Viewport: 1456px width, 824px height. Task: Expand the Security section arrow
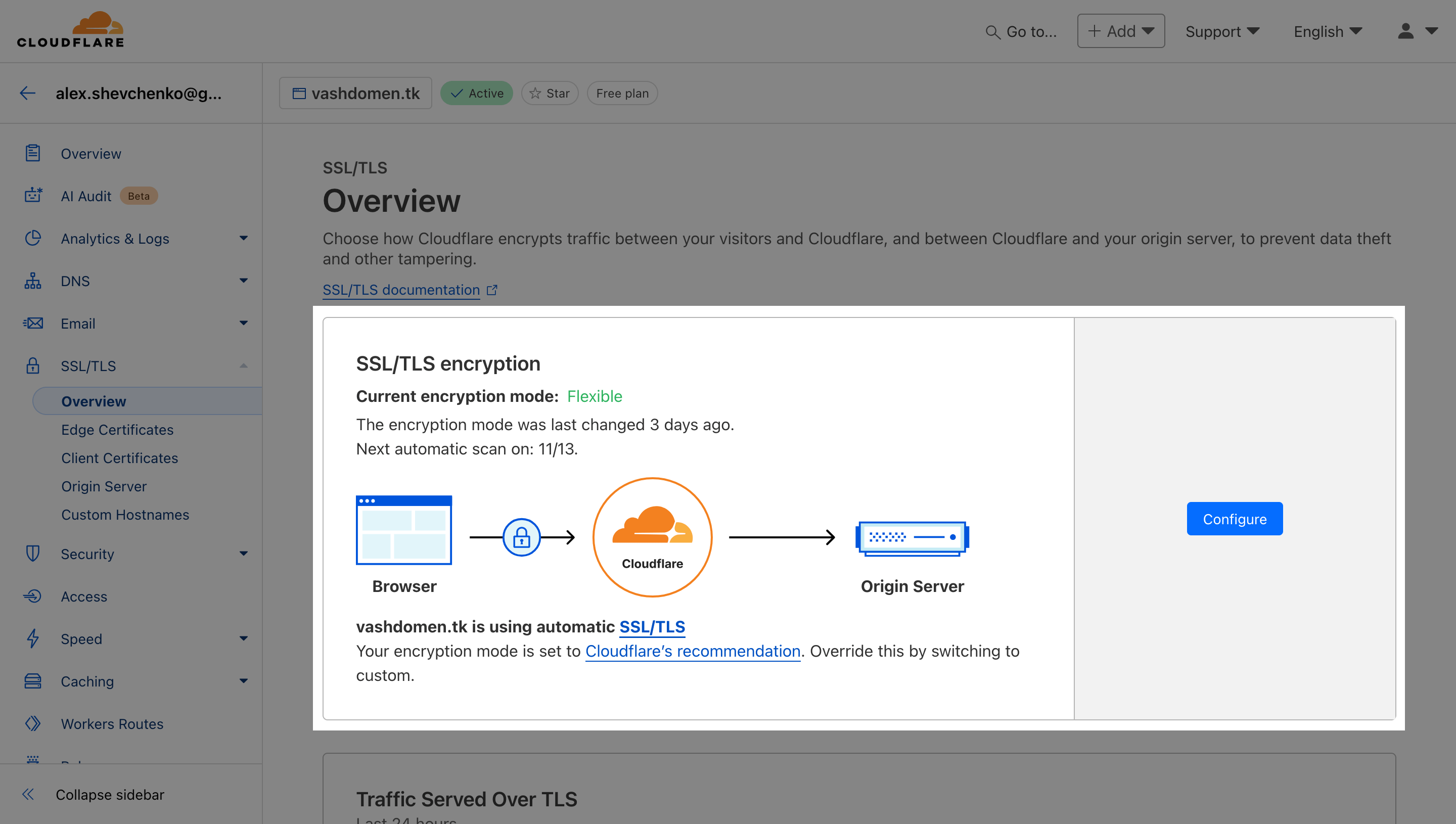(x=243, y=554)
